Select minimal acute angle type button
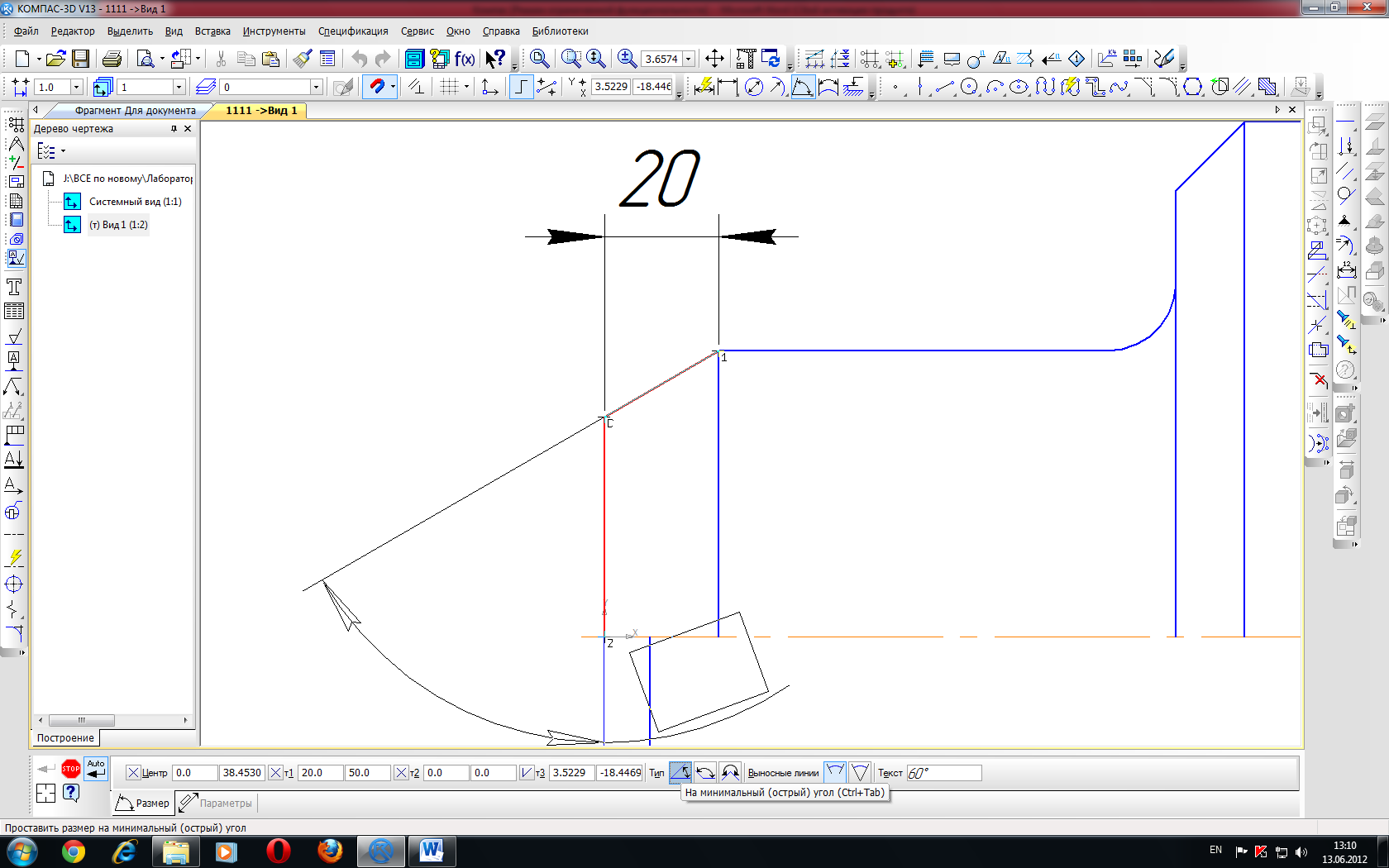 coord(680,772)
